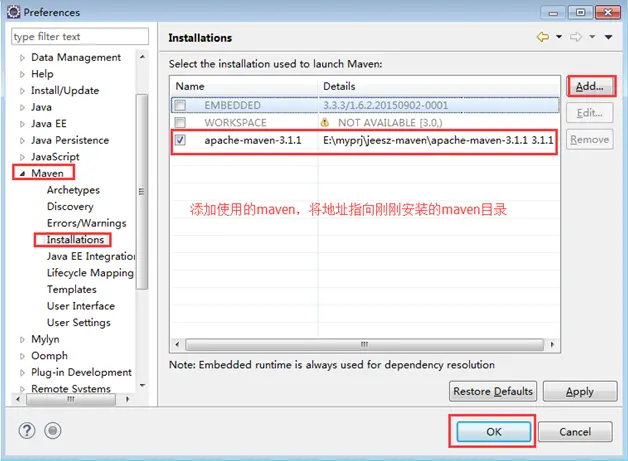Viewport: 628px width, 461px height.
Task: Click the apache-maven path details cell
Action: pyautogui.click(x=438, y=140)
